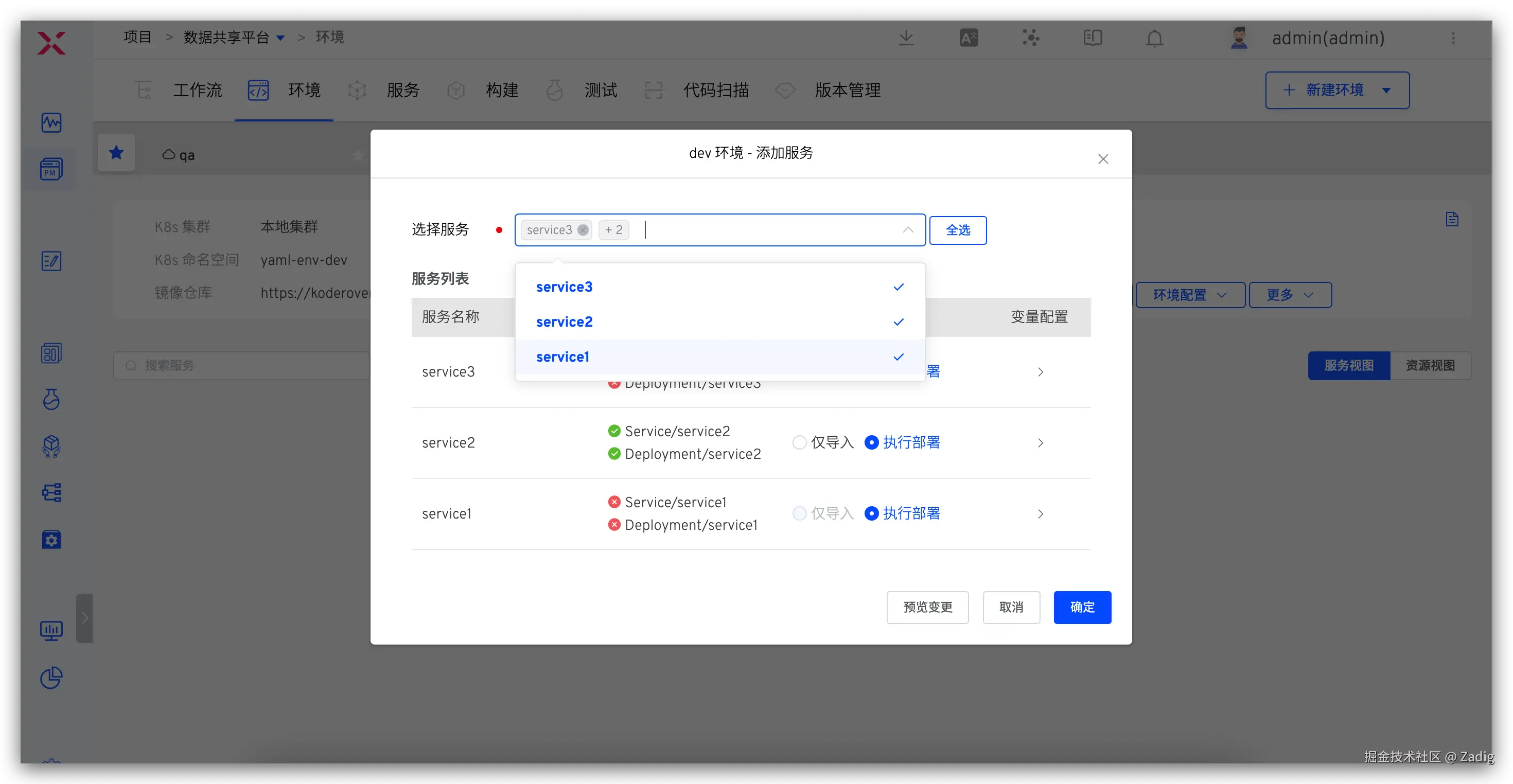Screen dimensions: 1513x784
Task: Select 执行部署 radio for service2
Action: pos(872,442)
